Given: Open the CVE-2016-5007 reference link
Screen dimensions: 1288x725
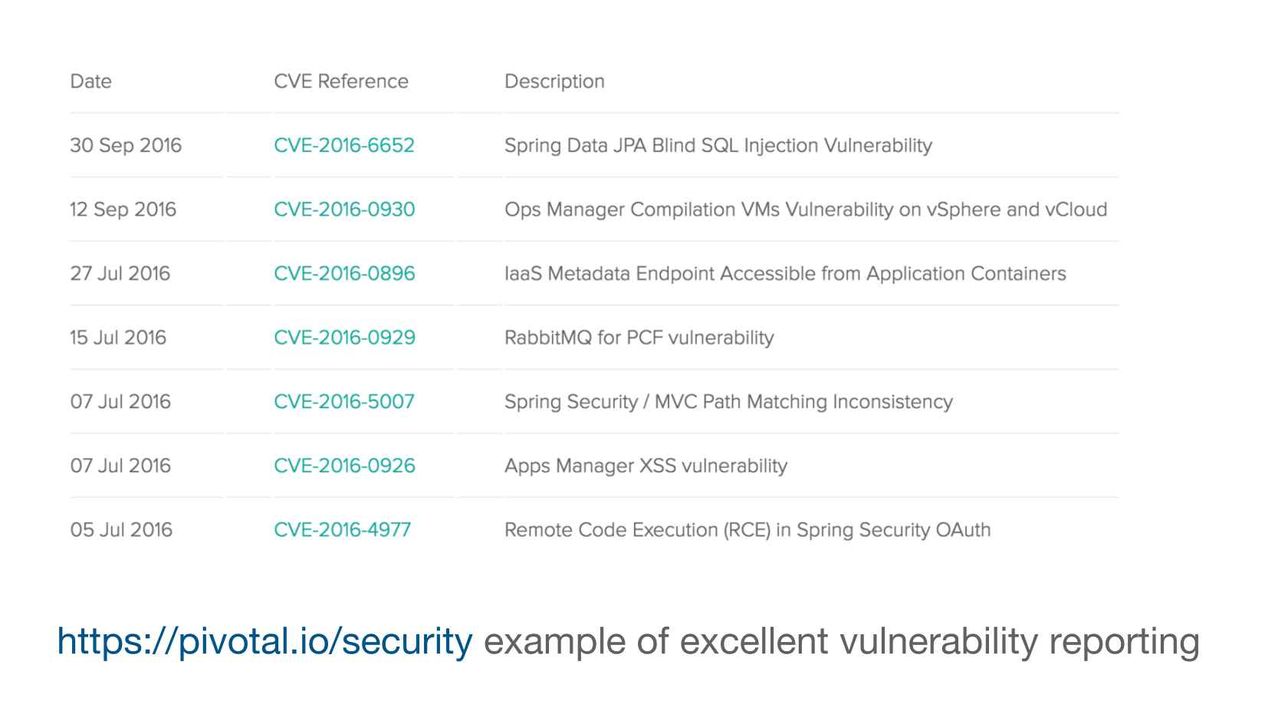Looking at the screenshot, I should [x=344, y=401].
